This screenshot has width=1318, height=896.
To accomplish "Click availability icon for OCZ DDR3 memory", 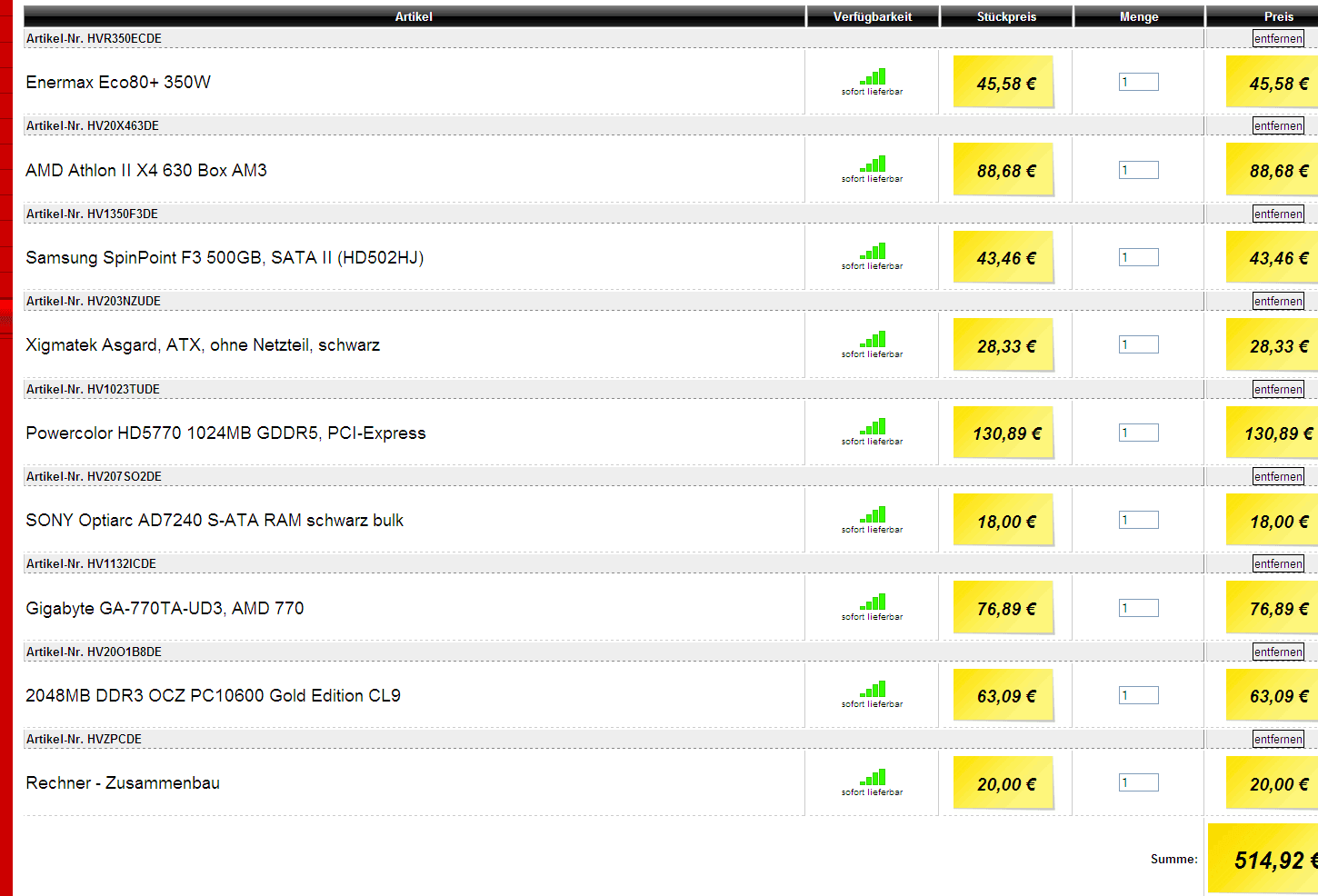I will point(873,690).
